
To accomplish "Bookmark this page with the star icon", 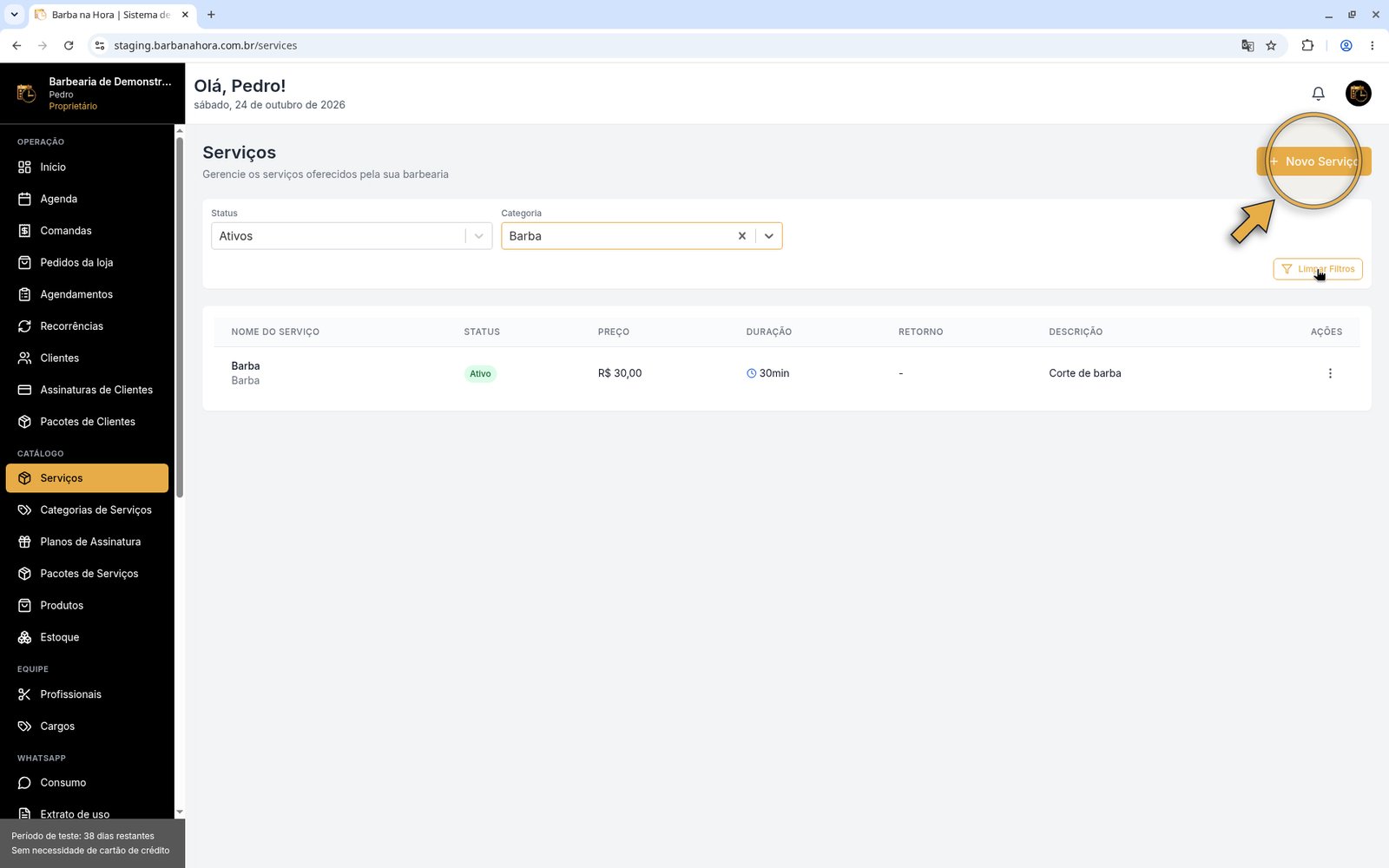I will [x=1271, y=46].
